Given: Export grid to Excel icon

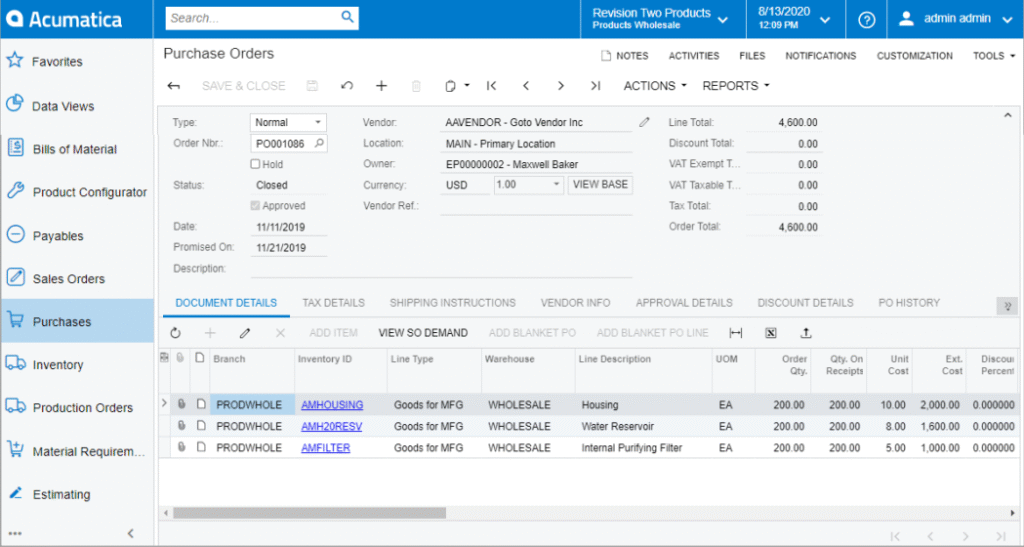Looking at the screenshot, I should (771, 333).
